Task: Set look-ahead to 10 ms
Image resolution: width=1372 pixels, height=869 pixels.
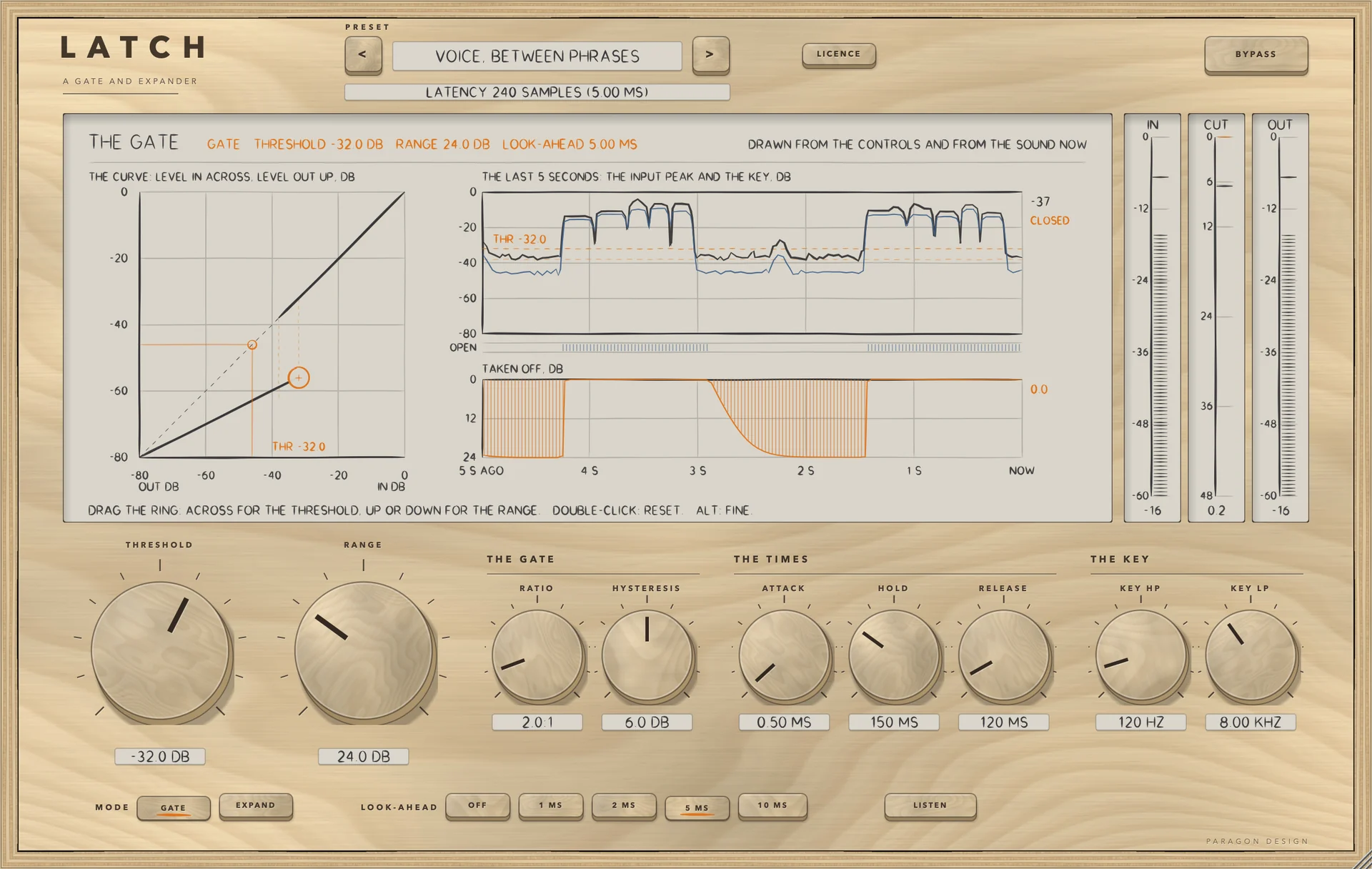Action: pyautogui.click(x=772, y=805)
